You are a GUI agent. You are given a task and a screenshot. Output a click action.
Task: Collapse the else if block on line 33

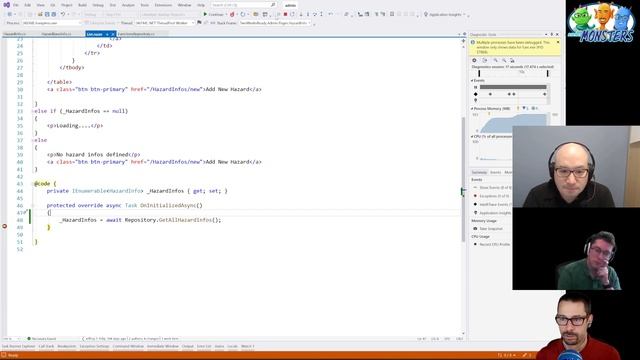coord(33,111)
